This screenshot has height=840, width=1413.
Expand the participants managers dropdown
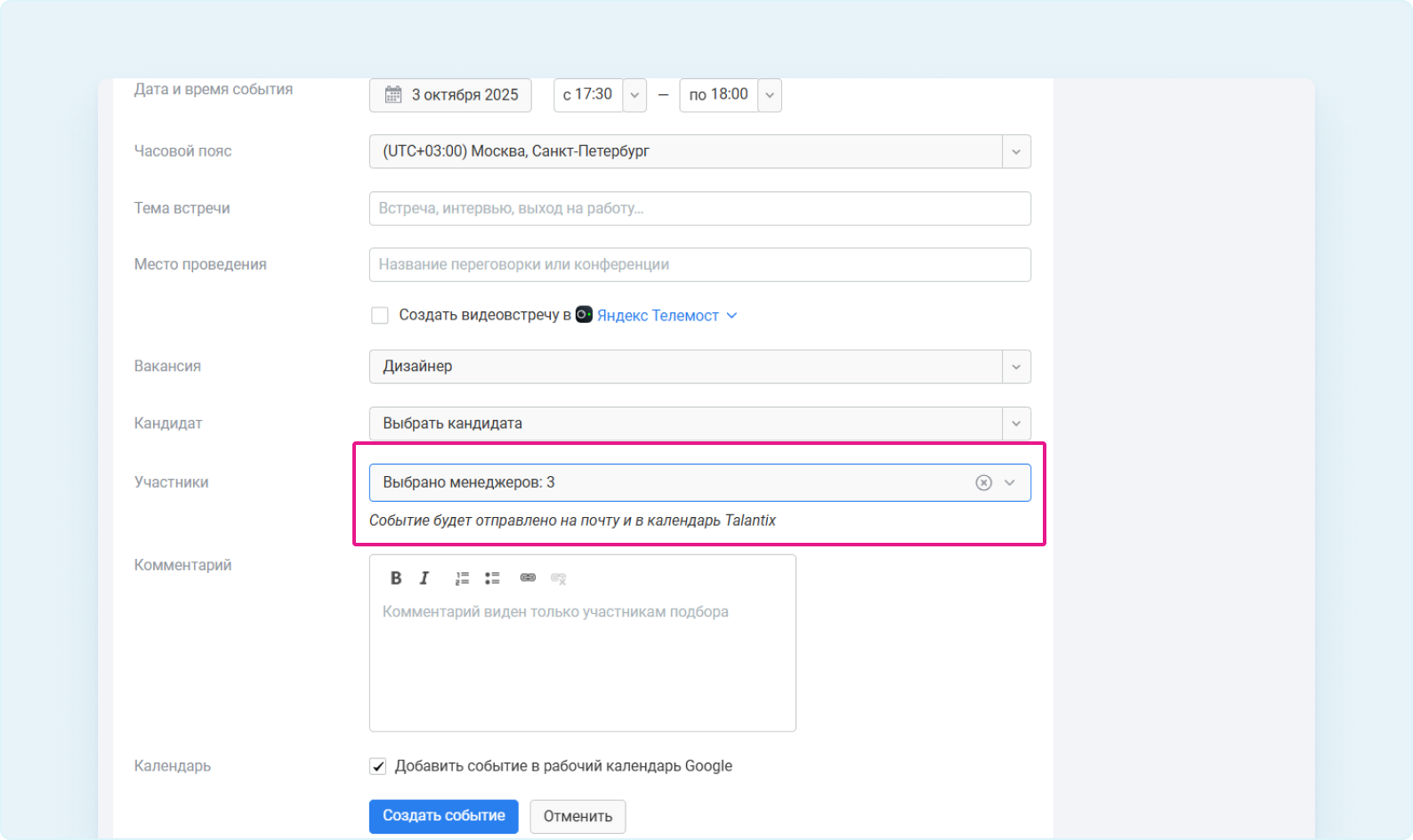click(1010, 482)
